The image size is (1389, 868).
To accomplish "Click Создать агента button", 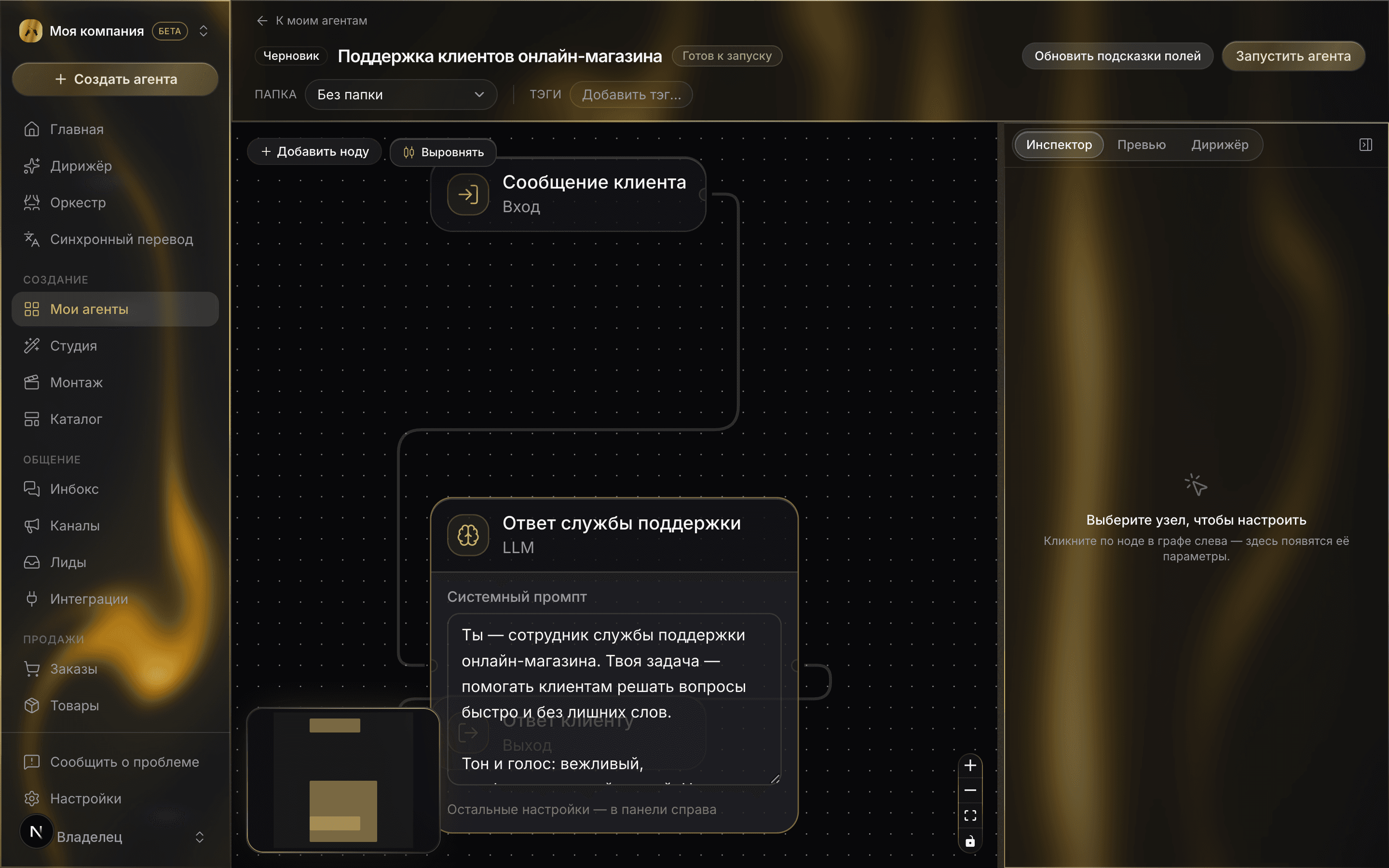I will coord(115,79).
